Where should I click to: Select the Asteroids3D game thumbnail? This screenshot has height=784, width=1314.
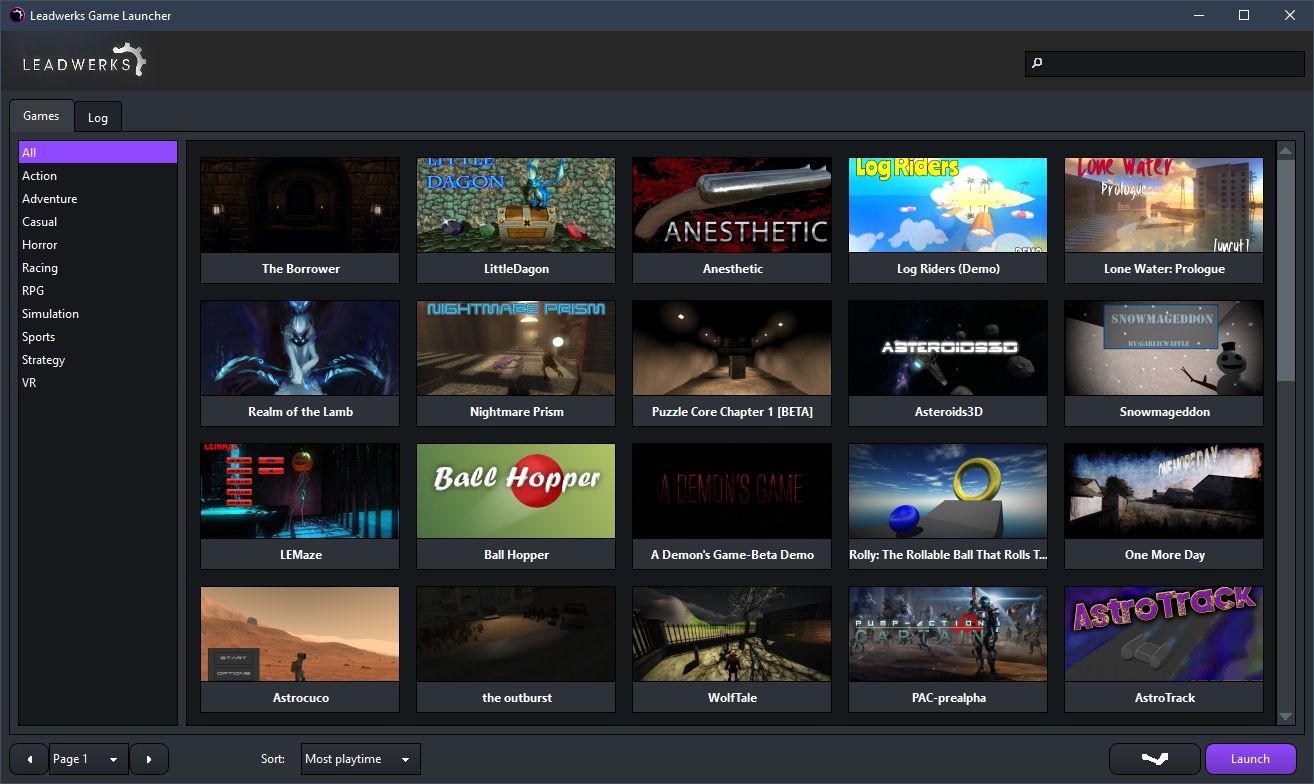tap(948, 348)
